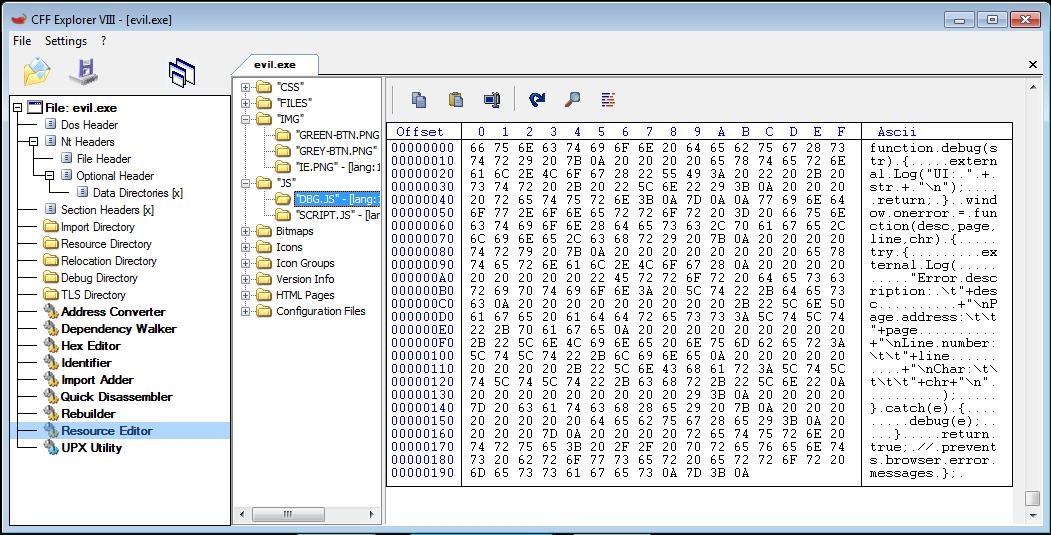Select Section Headers [x] entry
1051x535 pixels.
point(107,210)
